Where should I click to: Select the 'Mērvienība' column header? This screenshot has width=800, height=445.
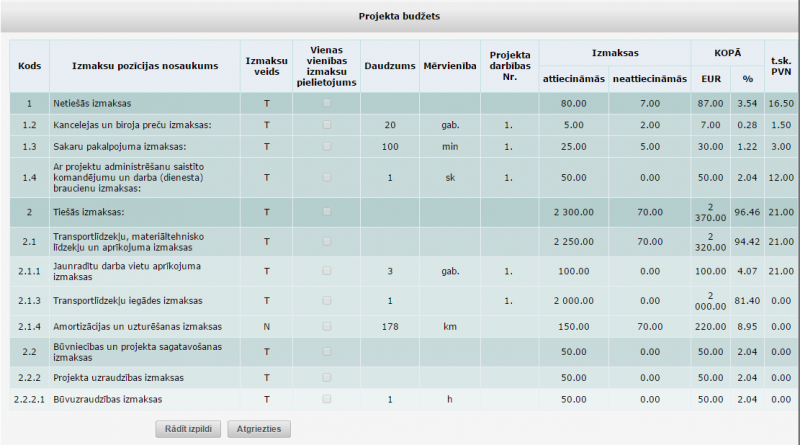coord(449,66)
